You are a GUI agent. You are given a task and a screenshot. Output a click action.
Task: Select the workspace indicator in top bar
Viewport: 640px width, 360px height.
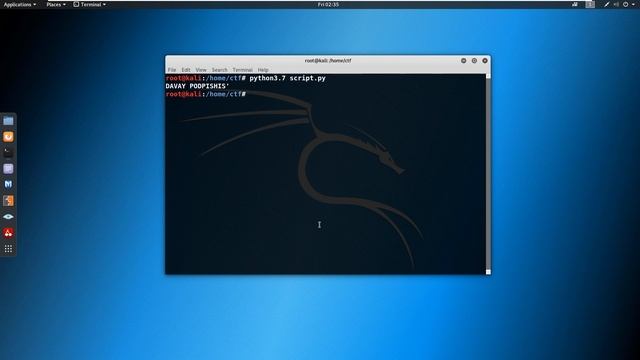click(x=590, y=4)
